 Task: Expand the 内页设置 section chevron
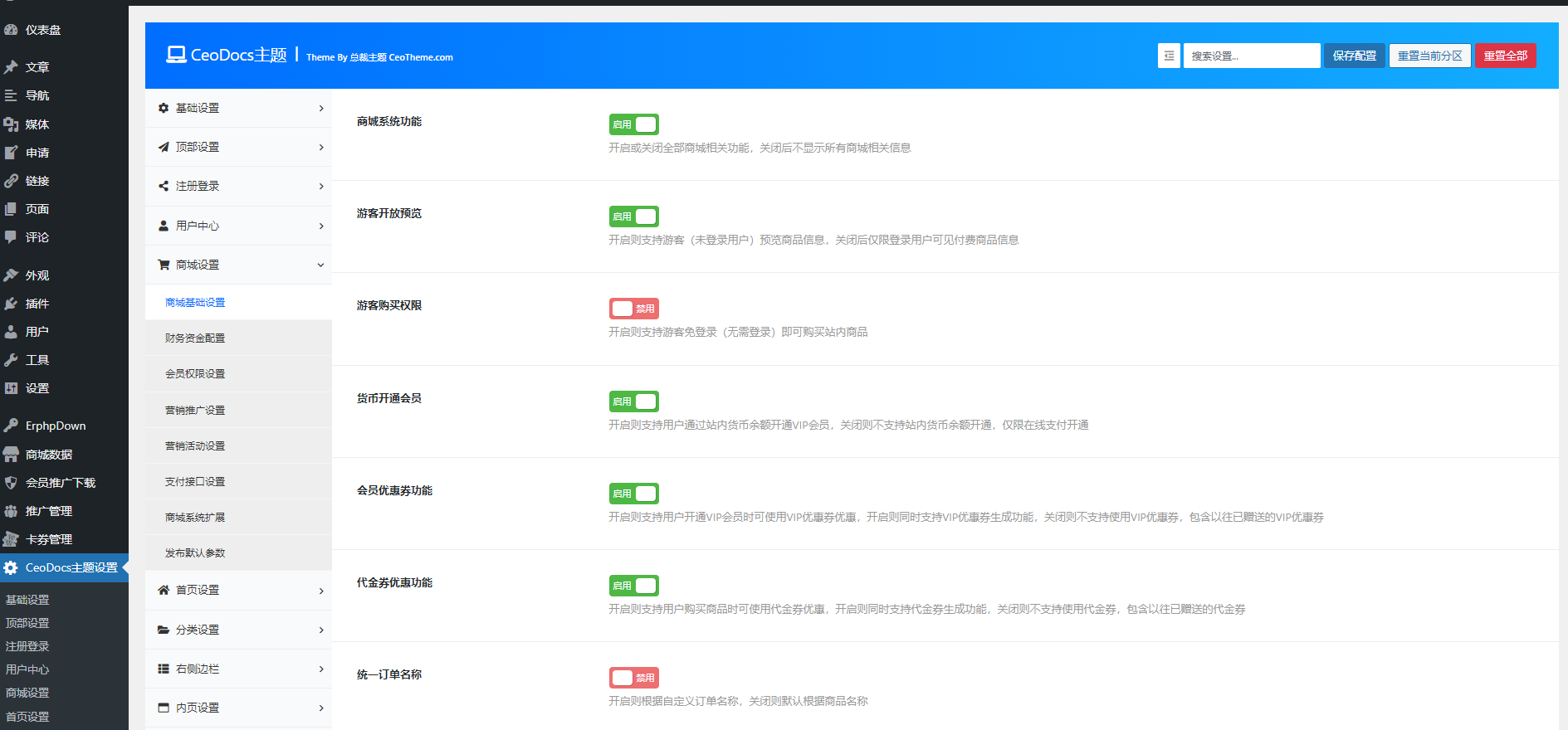click(x=321, y=708)
